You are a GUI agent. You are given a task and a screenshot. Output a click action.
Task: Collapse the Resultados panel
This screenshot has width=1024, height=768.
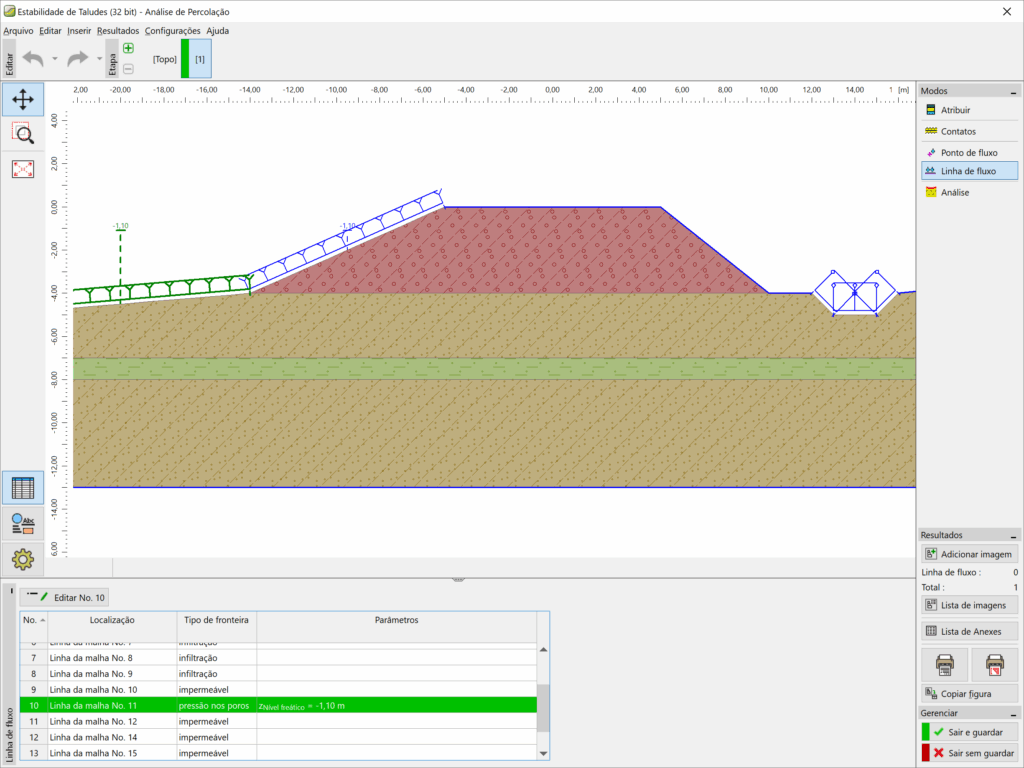click(x=1014, y=536)
